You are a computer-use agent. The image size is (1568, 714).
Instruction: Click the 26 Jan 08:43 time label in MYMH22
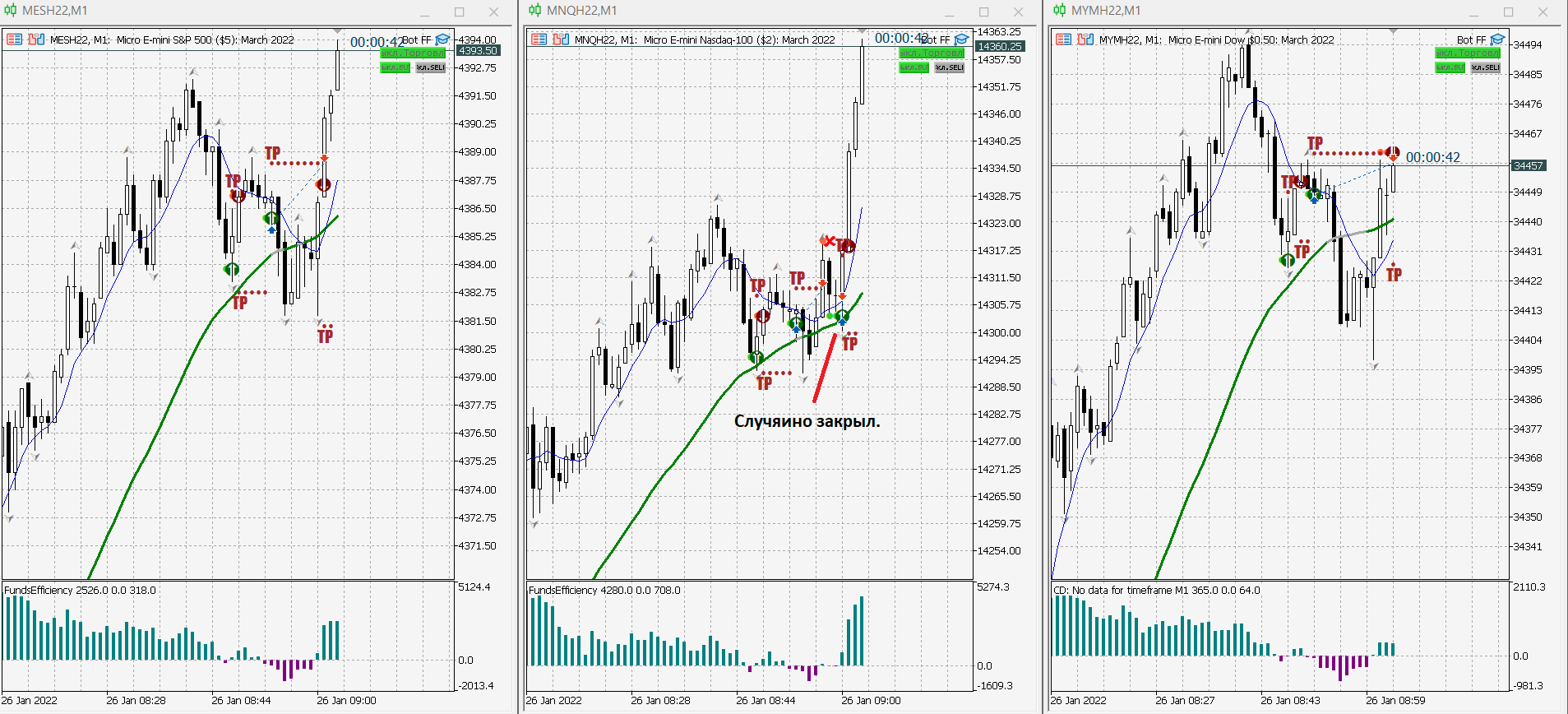(x=1290, y=701)
